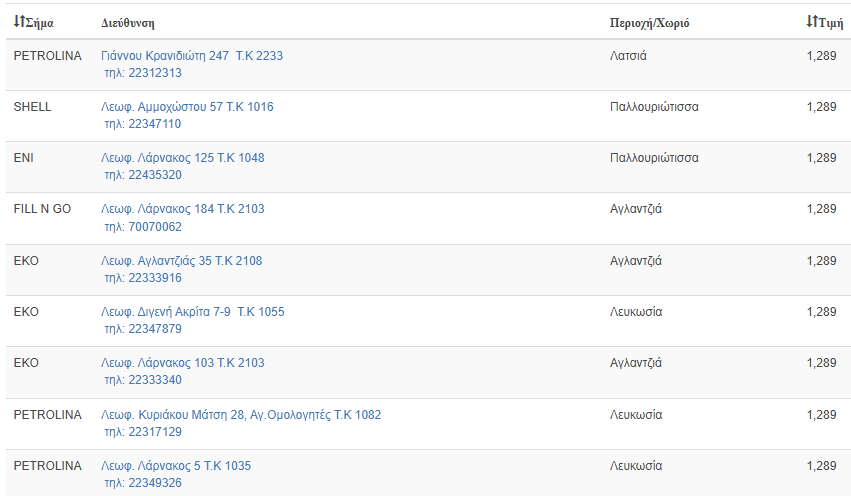The image size is (851, 496).
Task: Select the ENI brand cell
Action: 23,158
